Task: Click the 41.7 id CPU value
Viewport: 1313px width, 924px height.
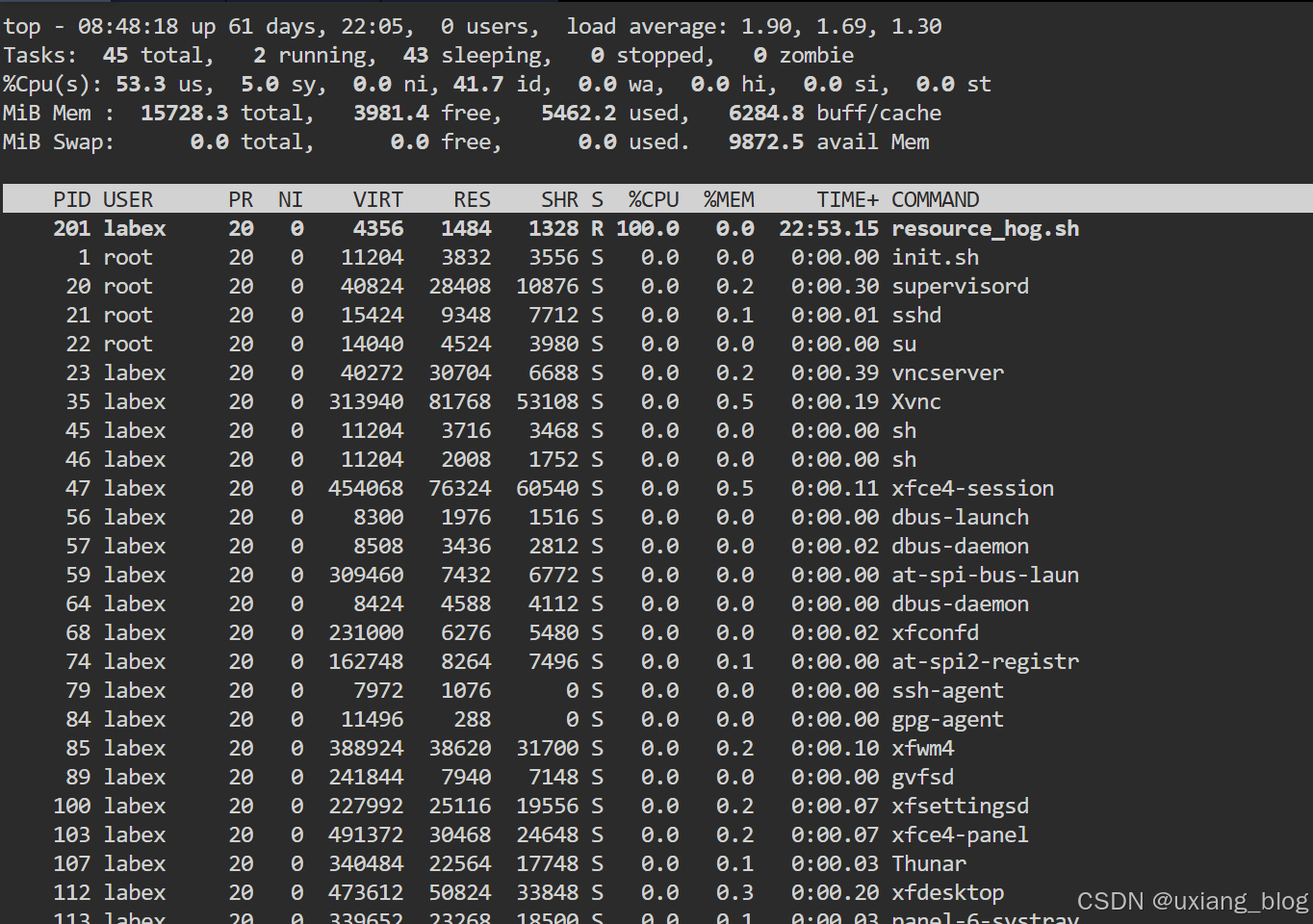Action: 478,85
